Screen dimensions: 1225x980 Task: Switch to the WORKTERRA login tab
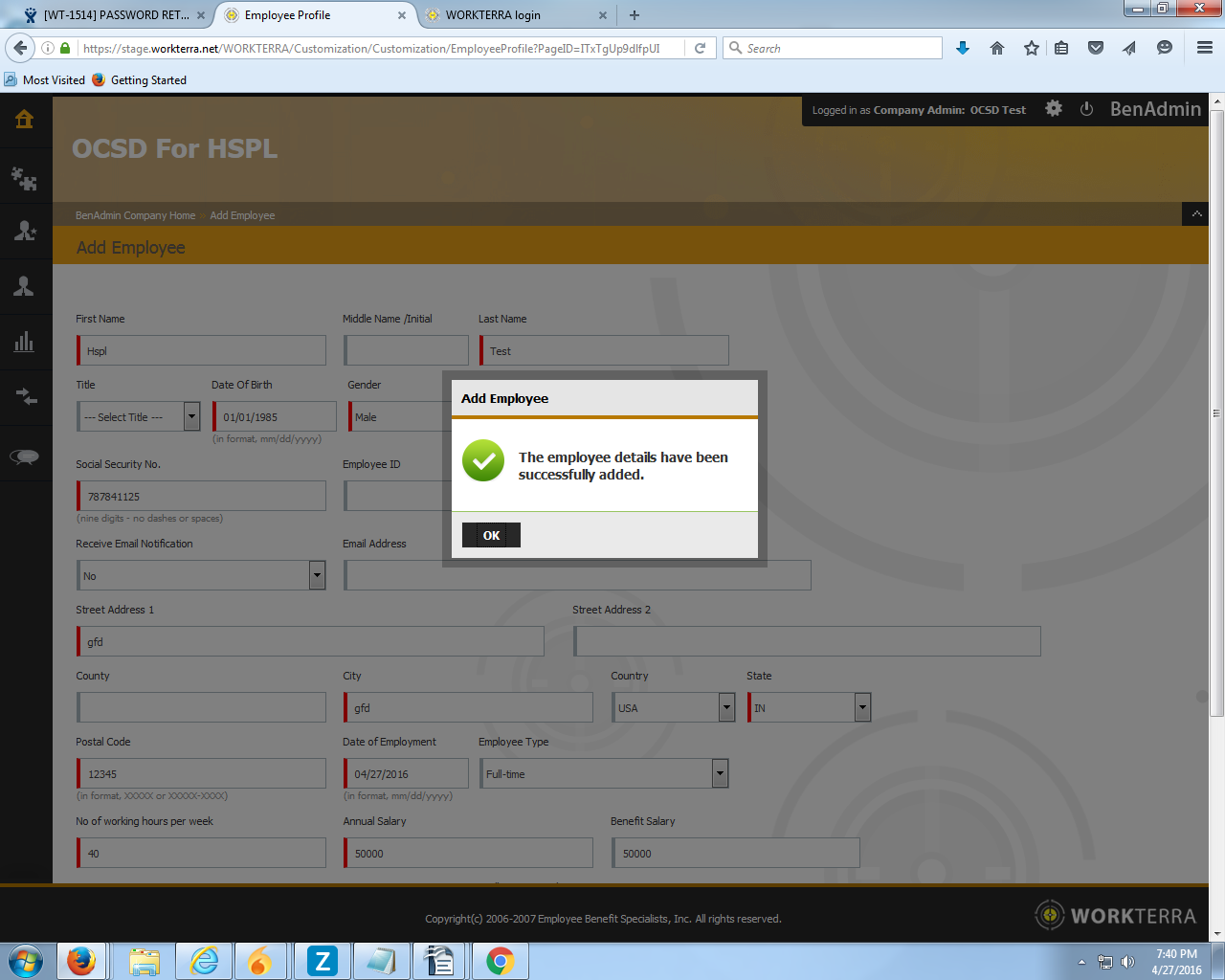tap(490, 15)
